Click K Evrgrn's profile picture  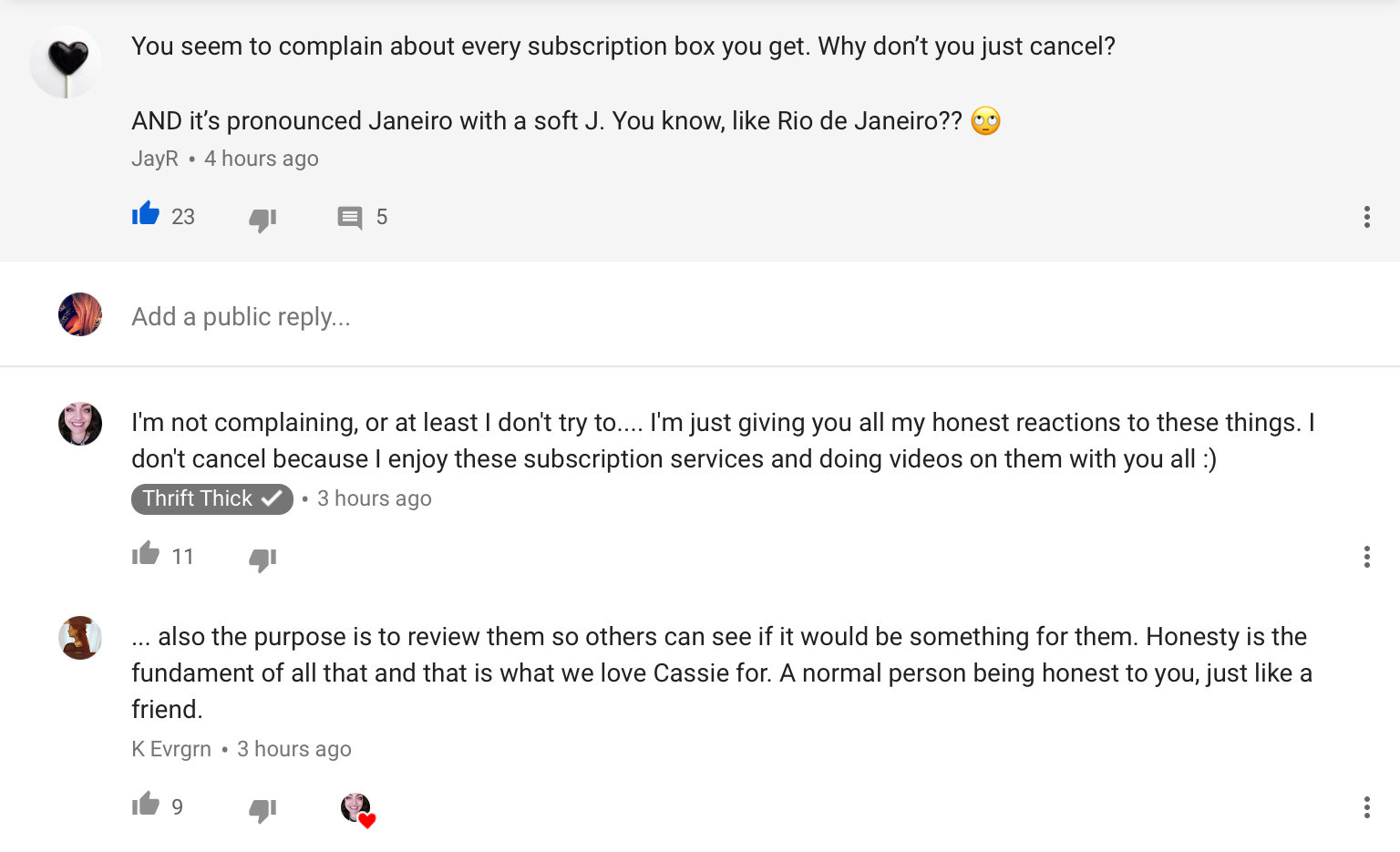[x=80, y=638]
